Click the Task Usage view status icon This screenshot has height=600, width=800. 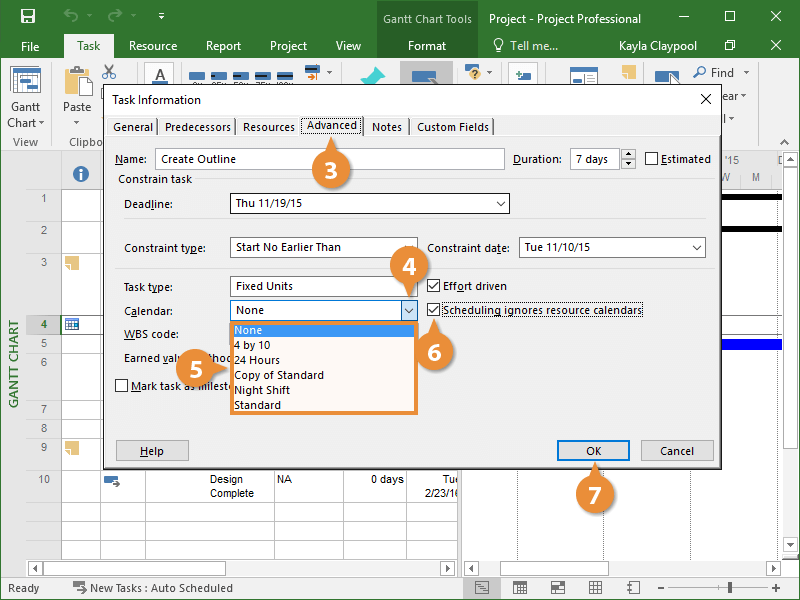(x=519, y=588)
